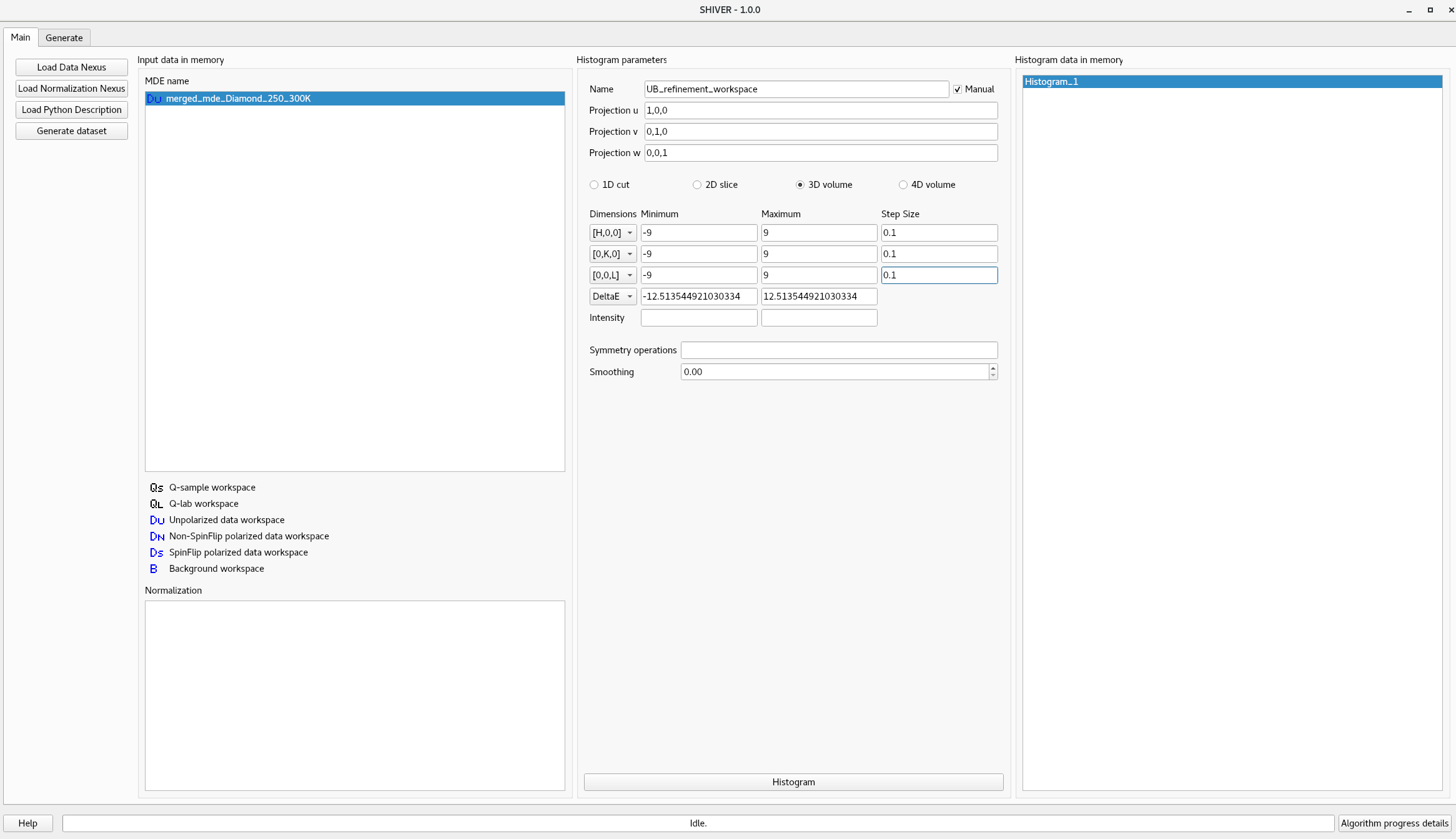1456x839 pixels.
Task: Click the Q-lab workspace legend icon
Action: pyautogui.click(x=156, y=504)
